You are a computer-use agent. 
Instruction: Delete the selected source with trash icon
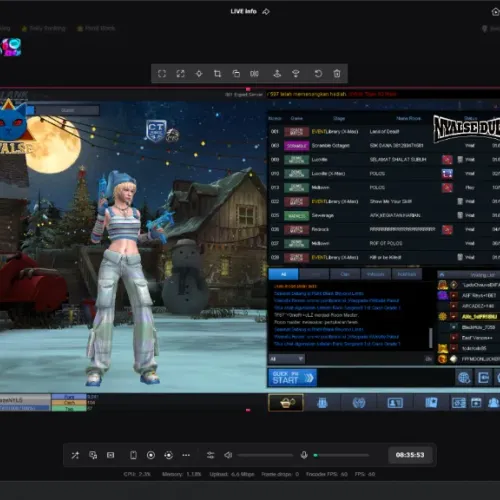pos(337,73)
